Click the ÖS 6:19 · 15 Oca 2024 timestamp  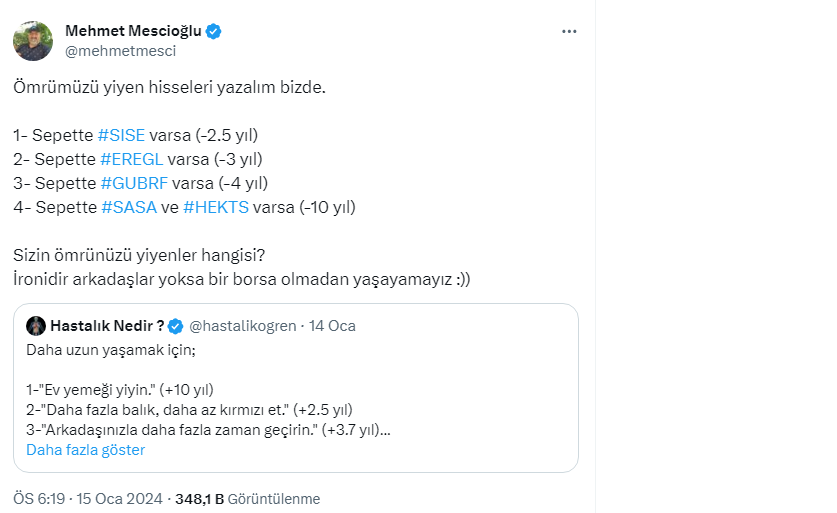[x=87, y=498]
